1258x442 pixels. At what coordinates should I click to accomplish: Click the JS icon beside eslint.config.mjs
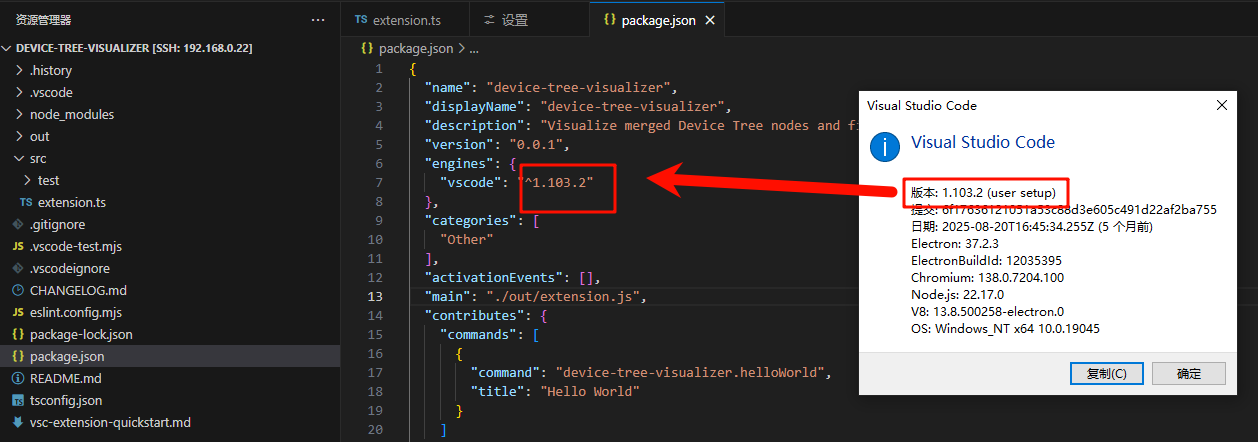[18, 312]
